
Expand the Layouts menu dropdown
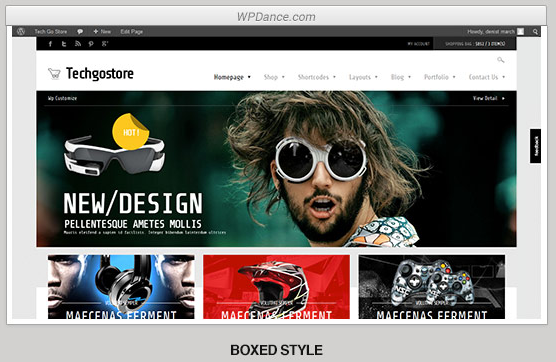tap(363, 77)
